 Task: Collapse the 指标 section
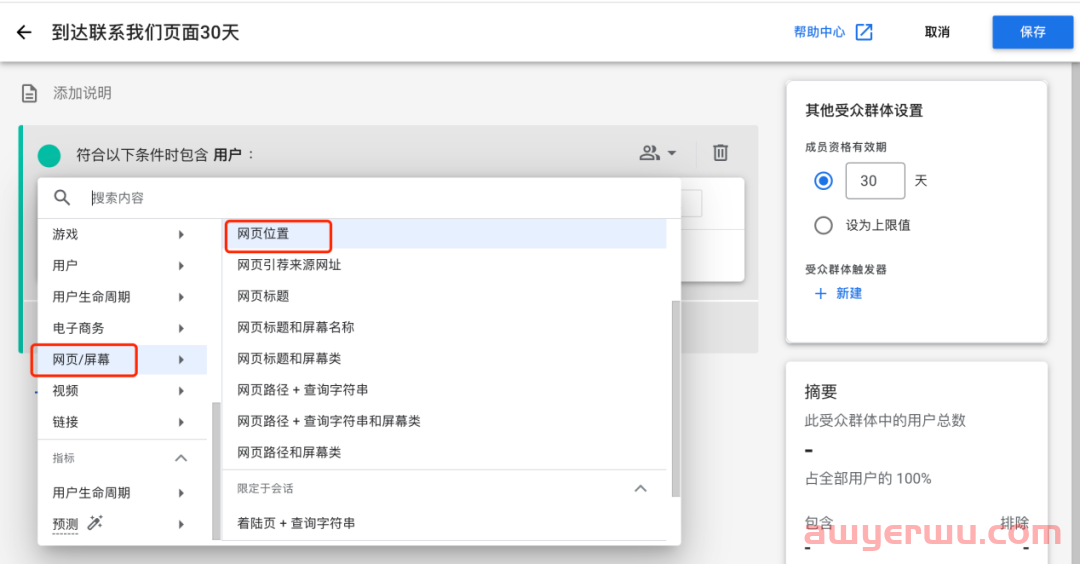click(181, 458)
